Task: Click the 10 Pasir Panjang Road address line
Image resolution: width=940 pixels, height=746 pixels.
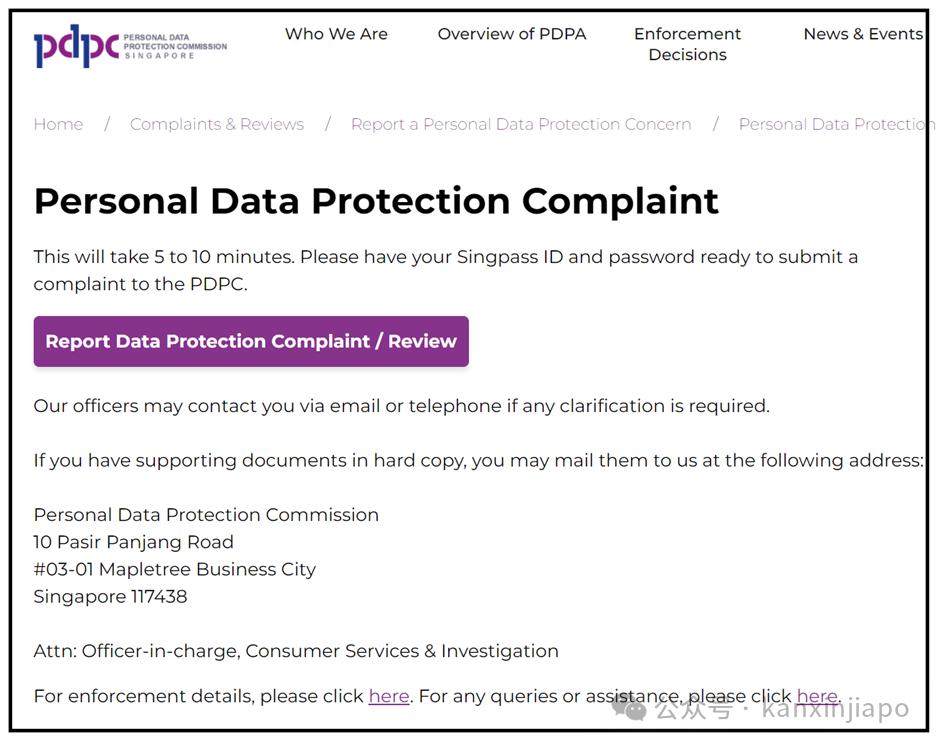Action: [x=134, y=542]
